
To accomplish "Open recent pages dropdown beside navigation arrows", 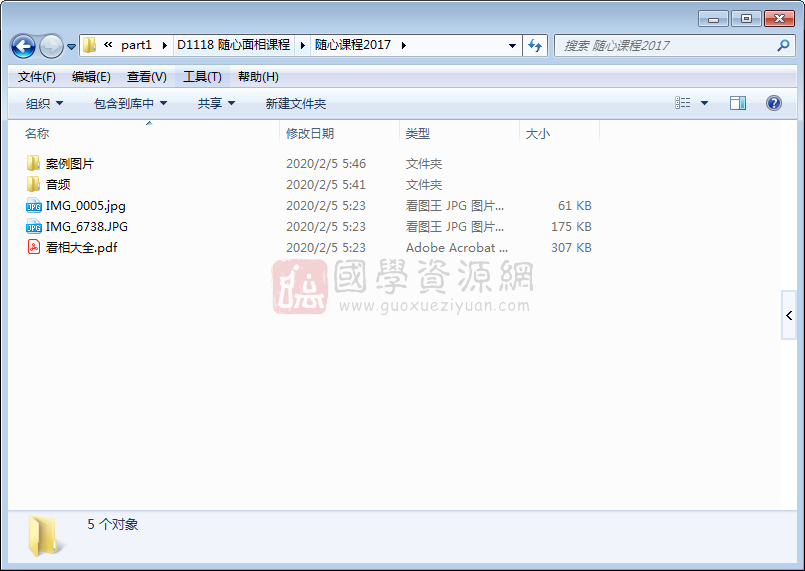I will pos(71,47).
